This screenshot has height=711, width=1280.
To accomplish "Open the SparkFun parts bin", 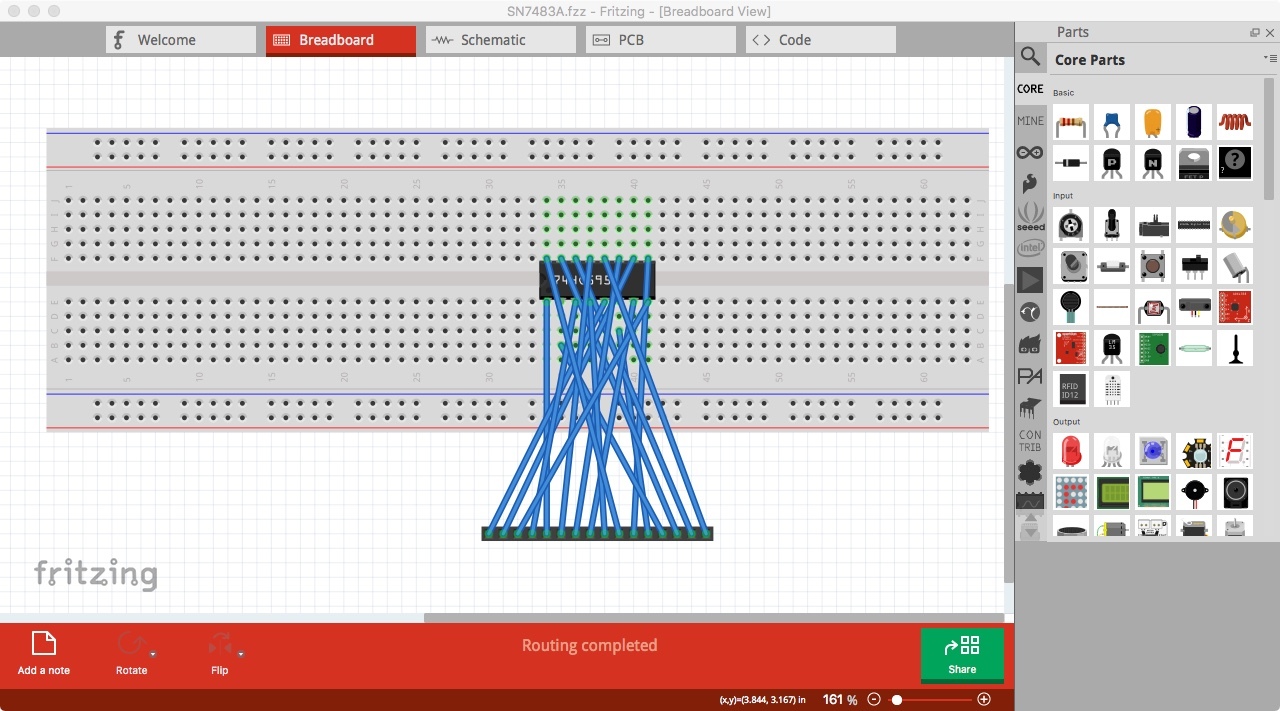I will click(x=1030, y=184).
